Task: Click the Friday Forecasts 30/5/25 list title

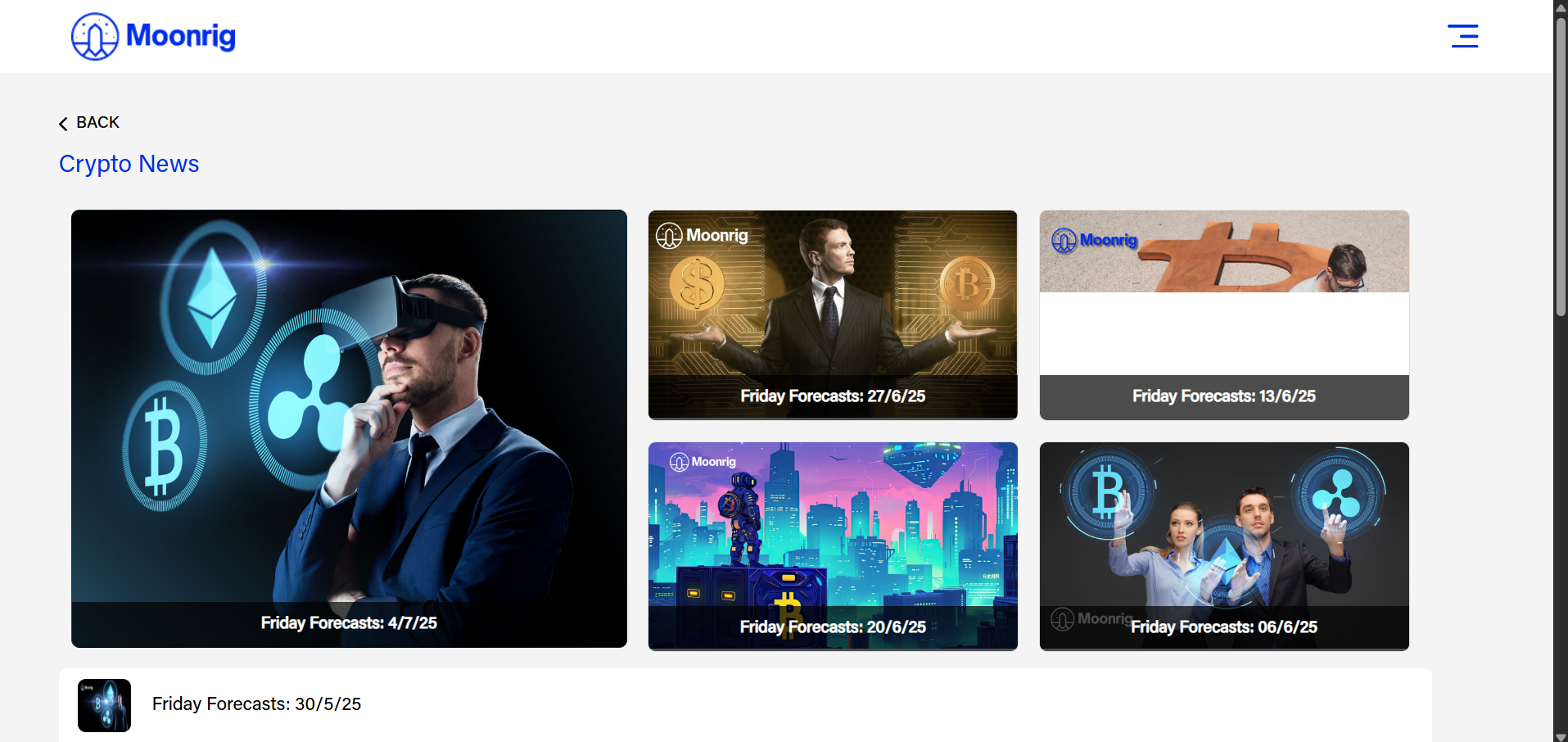Action: [256, 704]
